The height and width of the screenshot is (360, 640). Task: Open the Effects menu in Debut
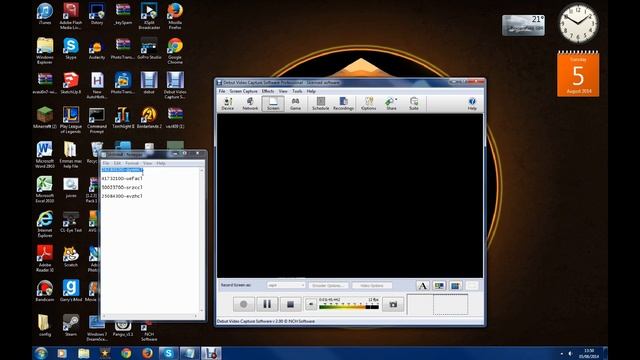[268, 91]
